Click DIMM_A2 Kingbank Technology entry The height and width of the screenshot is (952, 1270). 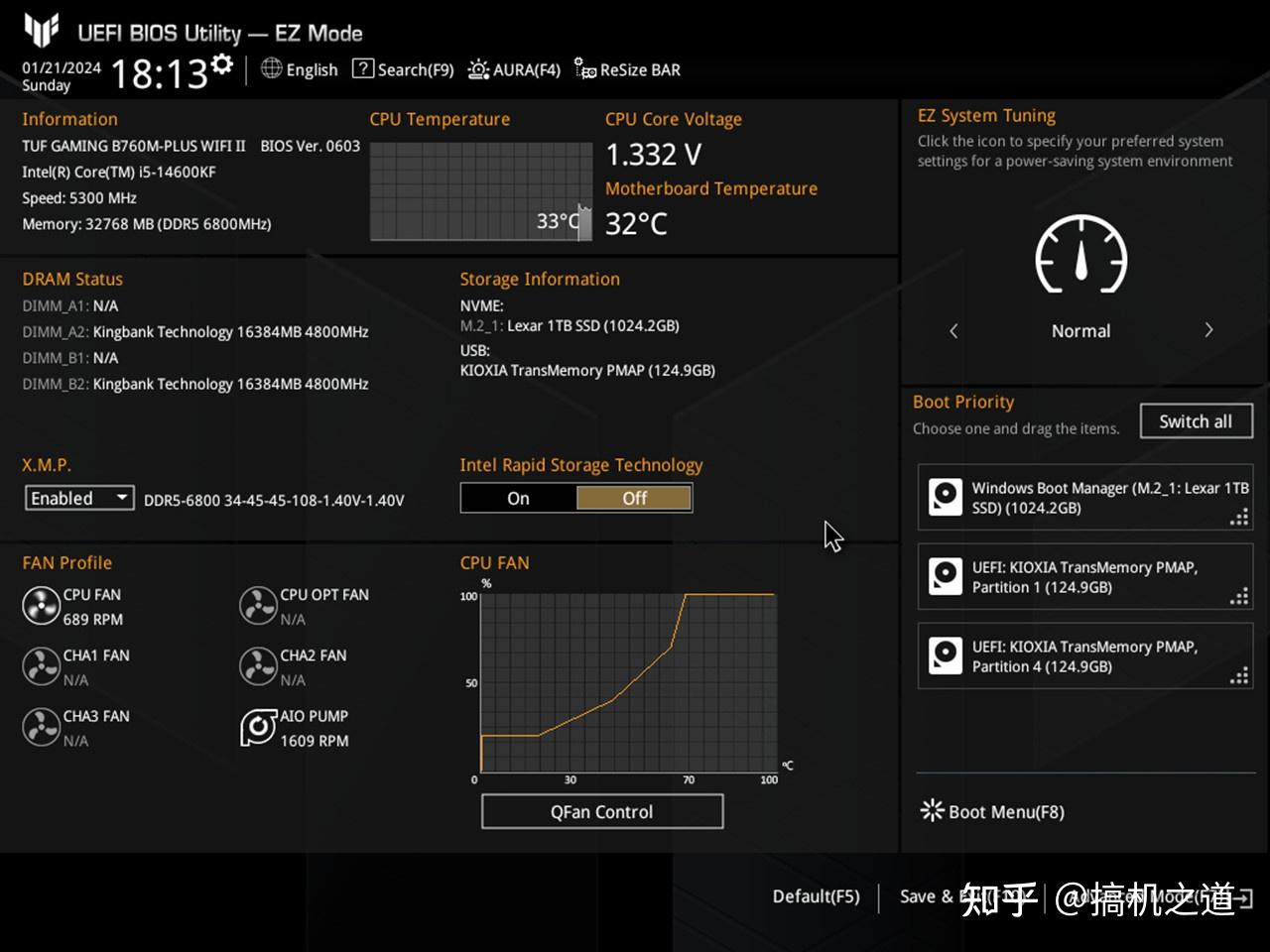click(195, 332)
